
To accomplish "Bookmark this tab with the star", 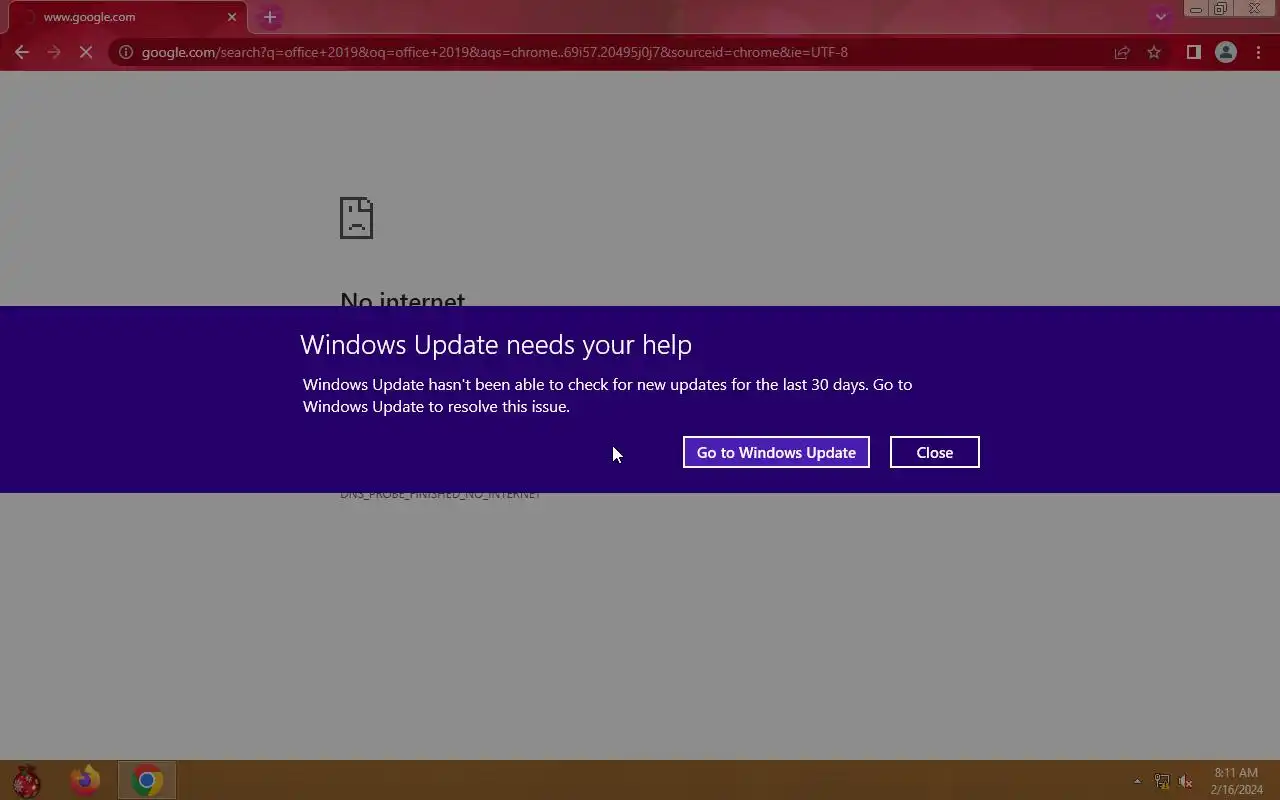I will pos(1154,52).
